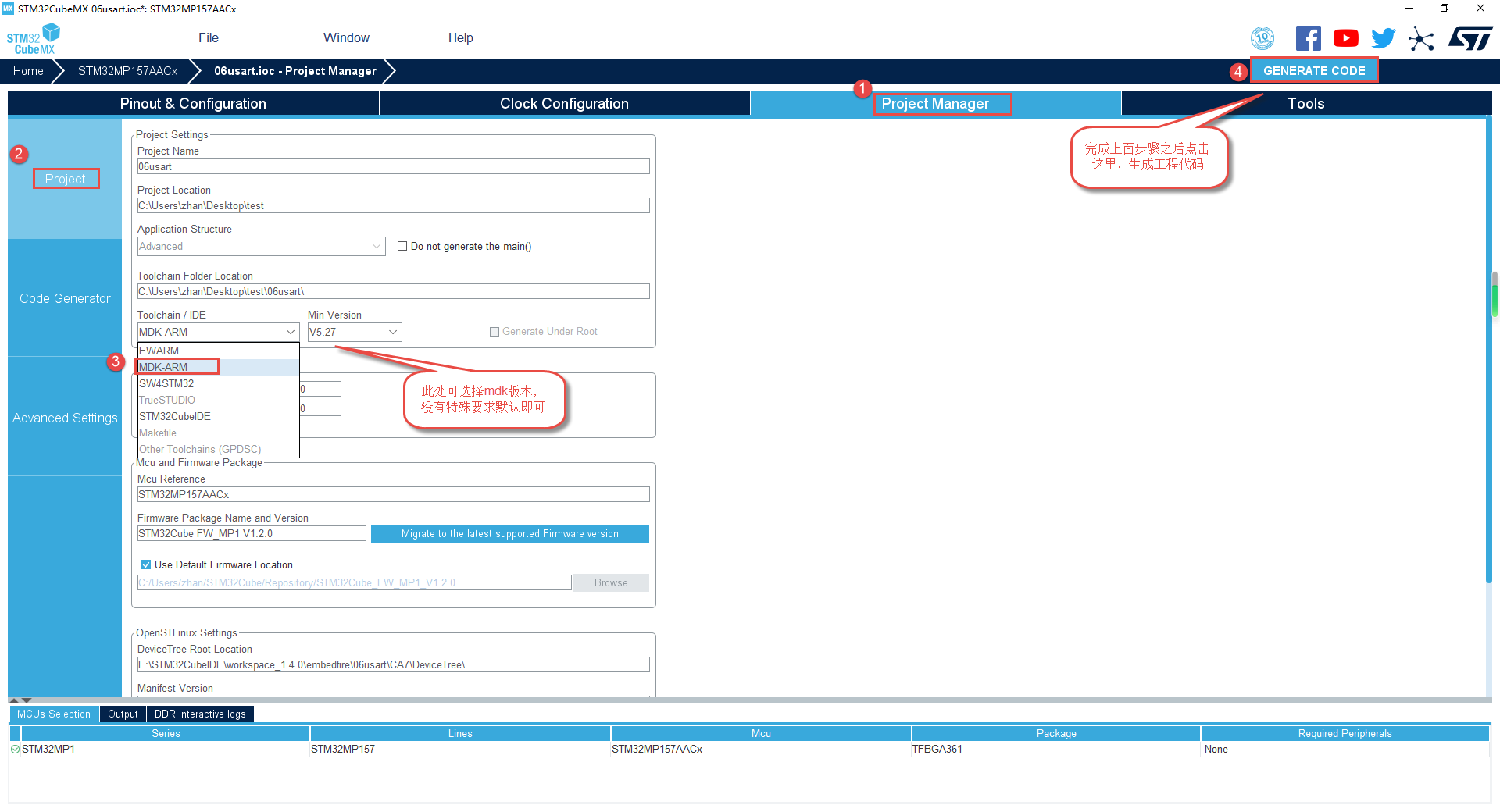The image size is (1500, 812).
Task: Open DDR Interactive logs tab
Action: [200, 714]
